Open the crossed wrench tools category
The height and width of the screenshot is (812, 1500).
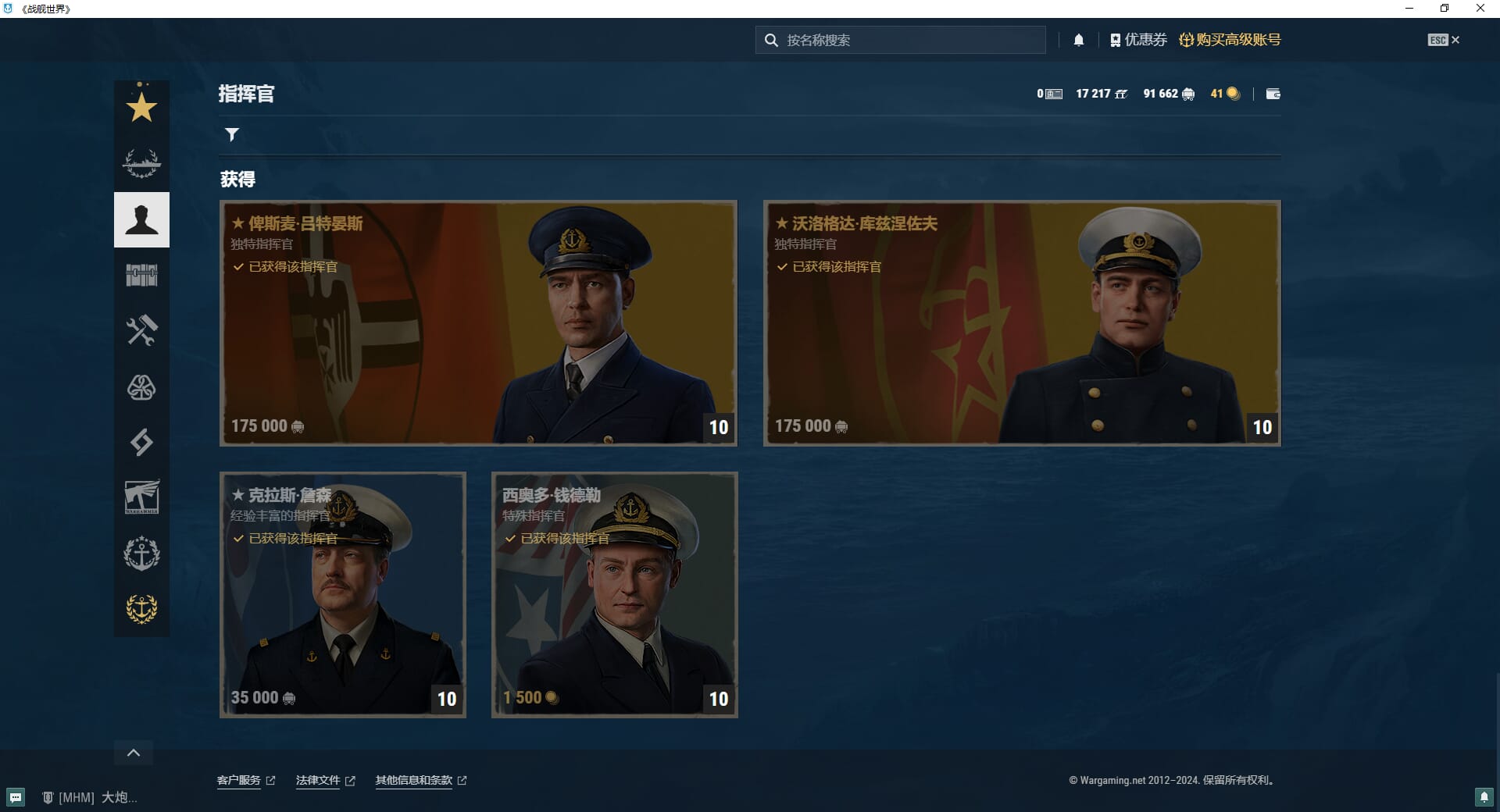coord(141,330)
